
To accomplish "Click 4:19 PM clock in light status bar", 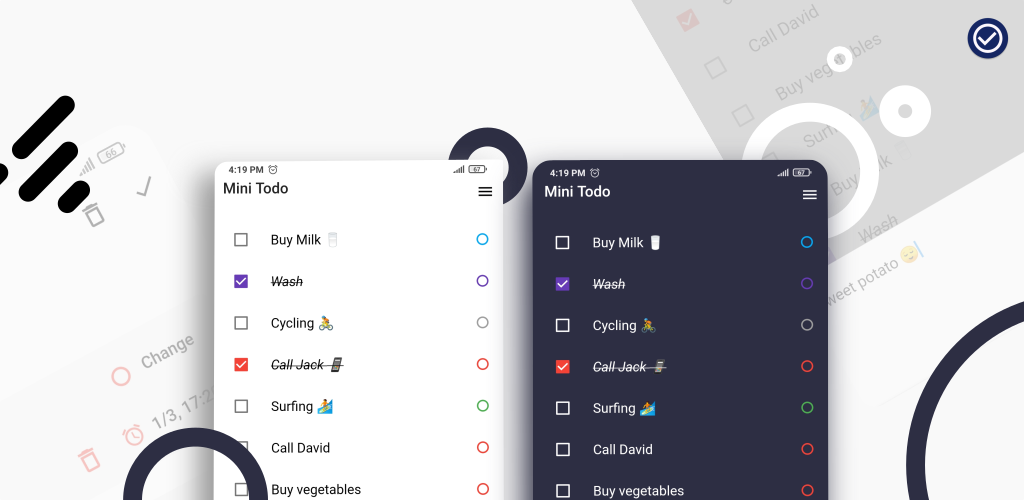I will 246,170.
